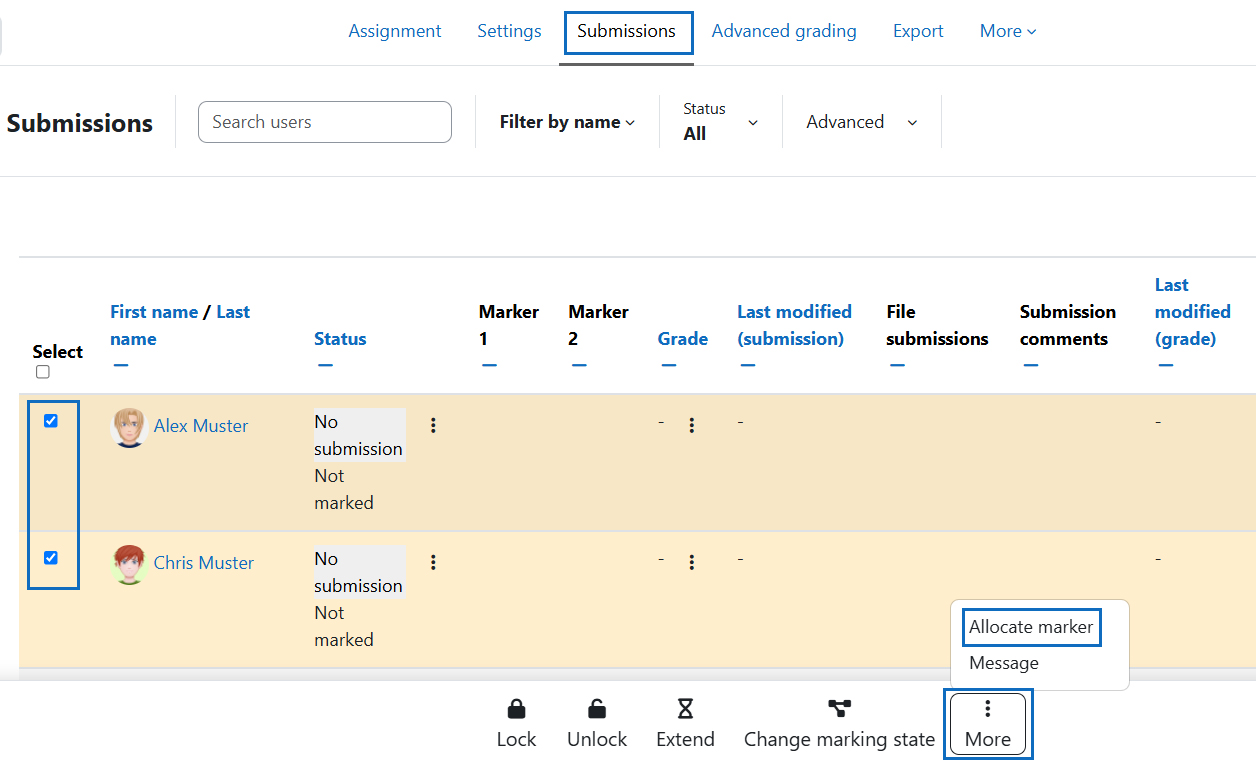Sort by the Status column header

pos(340,339)
